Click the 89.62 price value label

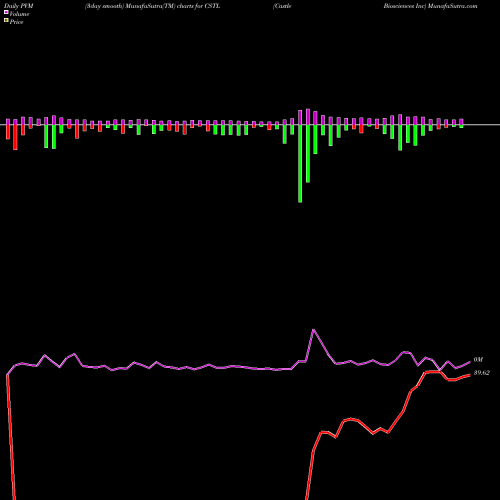pos(482,373)
